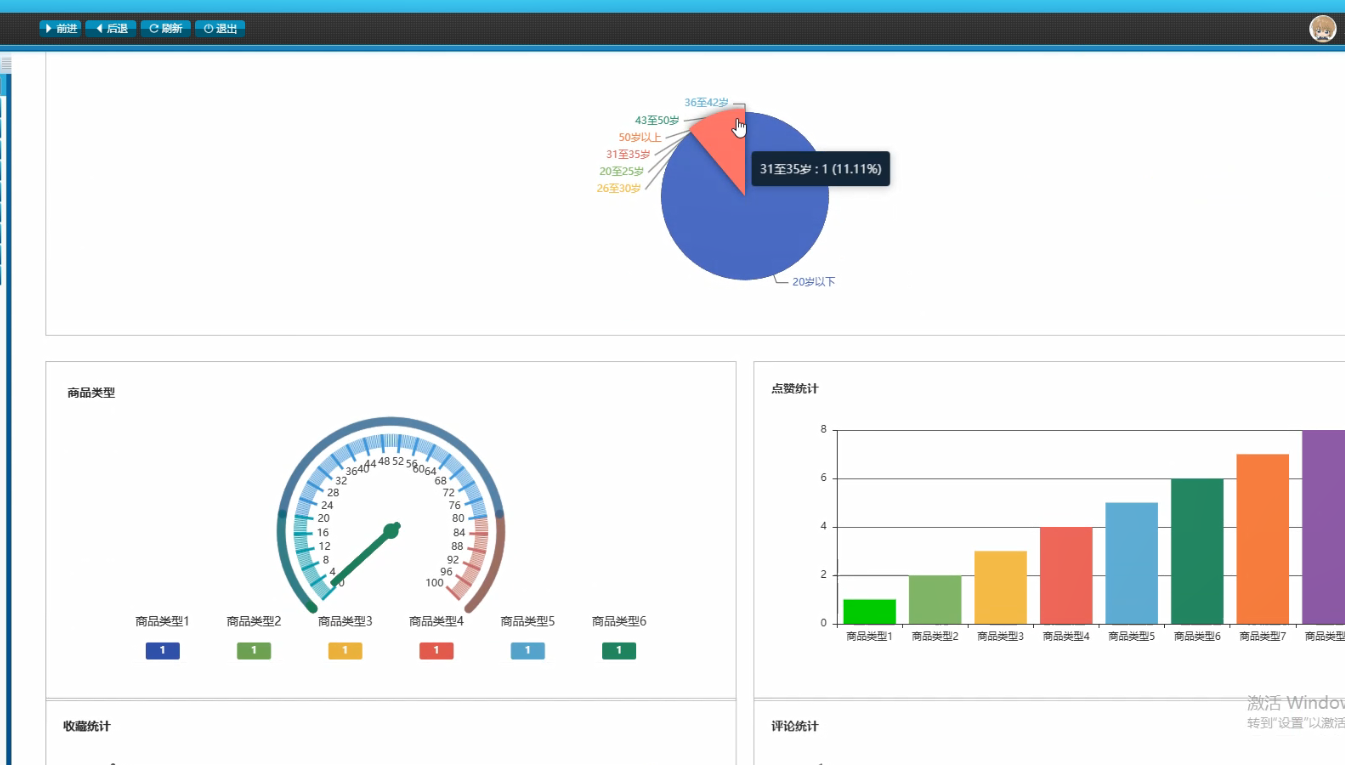This screenshot has height=765, width=1345.
Task: Click the blue swatch under 商品类型1
Action: click(162, 651)
